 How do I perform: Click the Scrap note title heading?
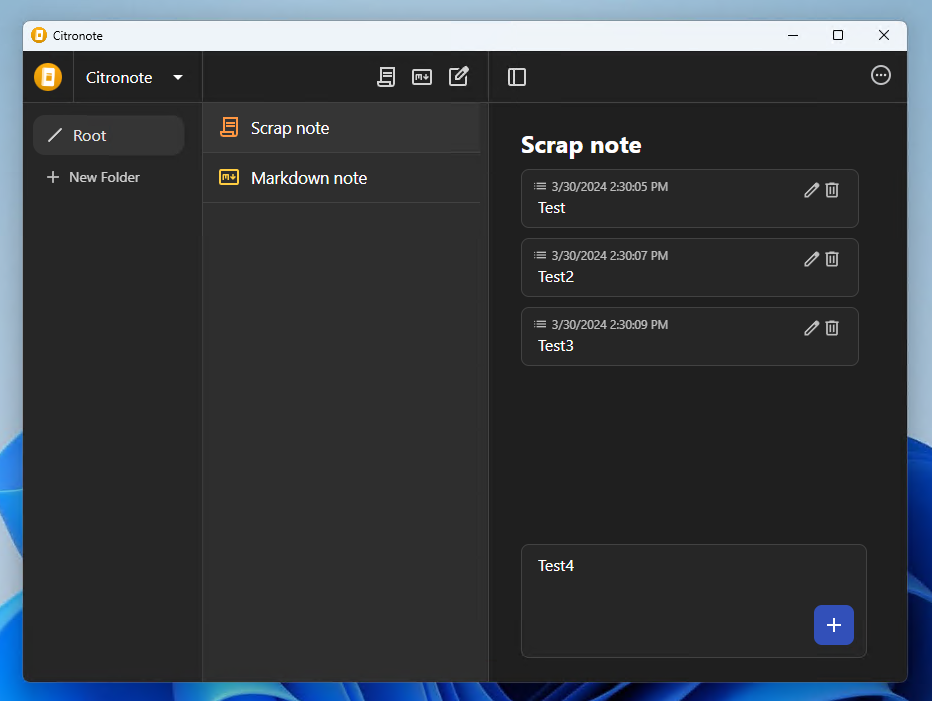tap(581, 146)
